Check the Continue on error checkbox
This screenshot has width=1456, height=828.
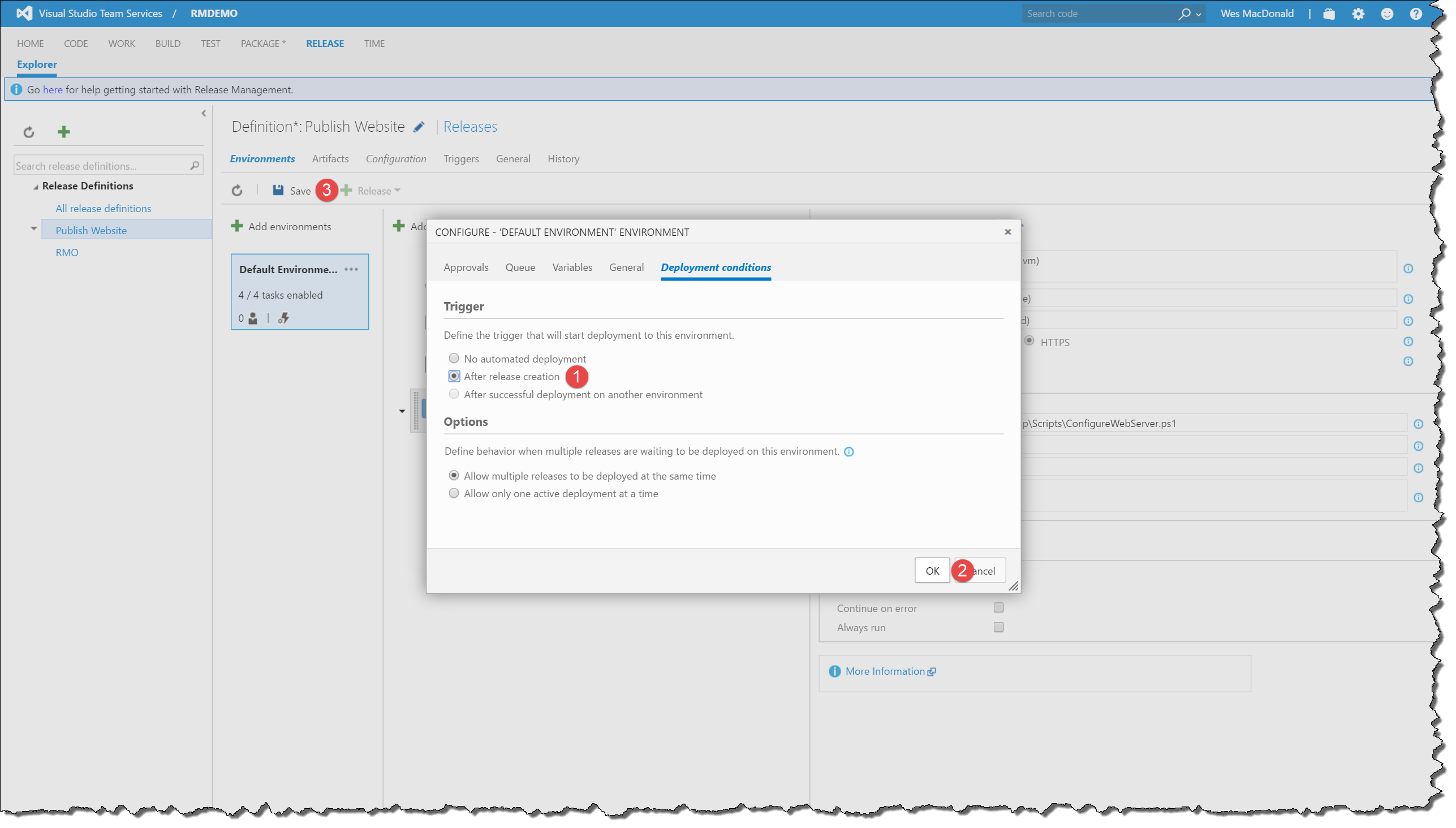click(998, 608)
